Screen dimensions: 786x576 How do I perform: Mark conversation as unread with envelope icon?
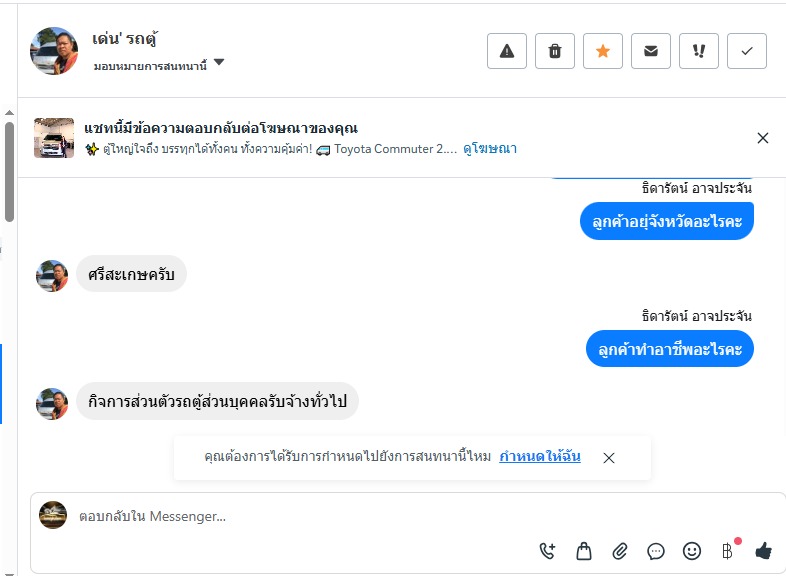(651, 52)
